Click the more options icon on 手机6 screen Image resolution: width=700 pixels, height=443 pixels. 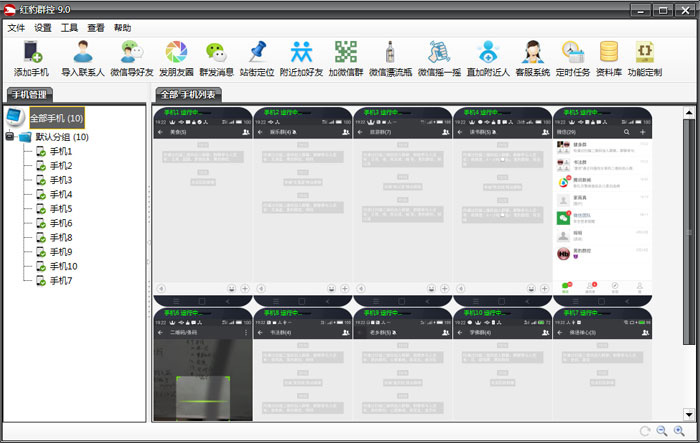tap(246, 333)
